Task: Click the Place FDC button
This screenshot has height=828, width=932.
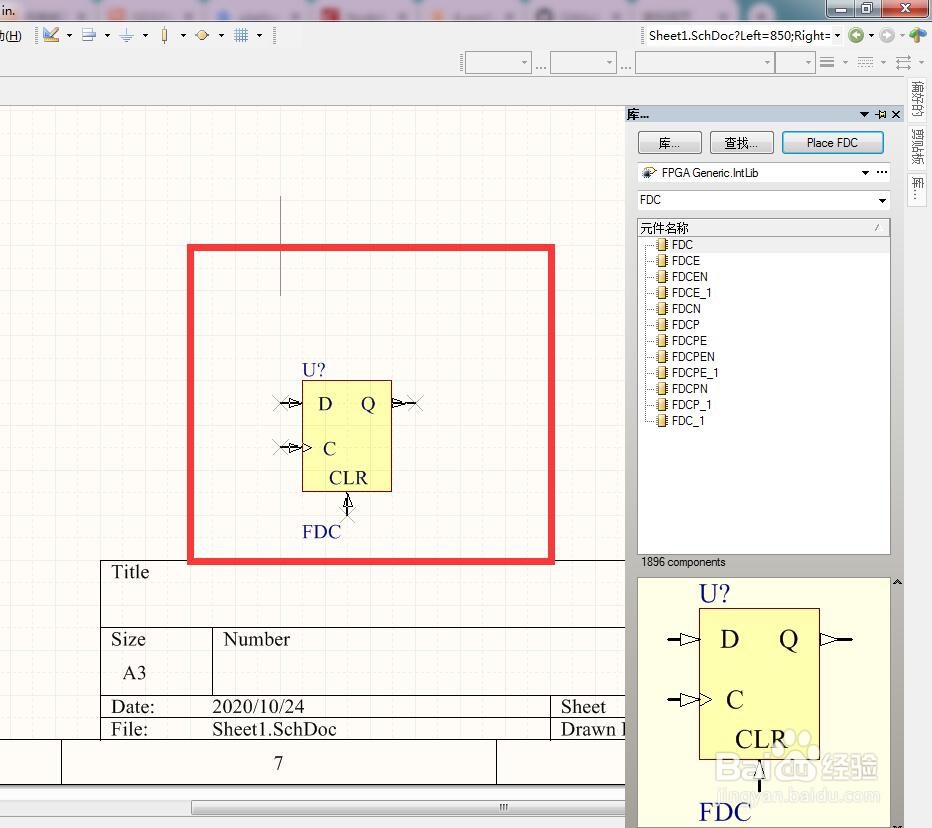Action: [832, 143]
